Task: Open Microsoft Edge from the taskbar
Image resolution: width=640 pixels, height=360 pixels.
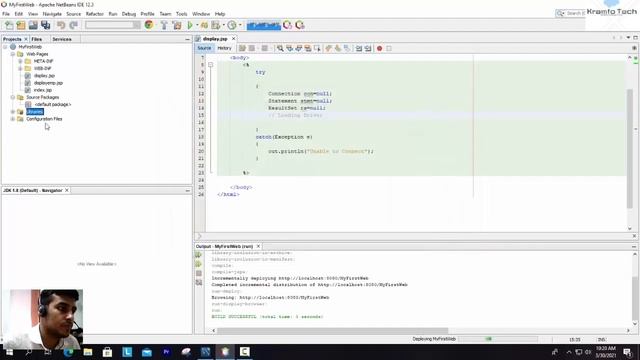Action: pos(68,352)
